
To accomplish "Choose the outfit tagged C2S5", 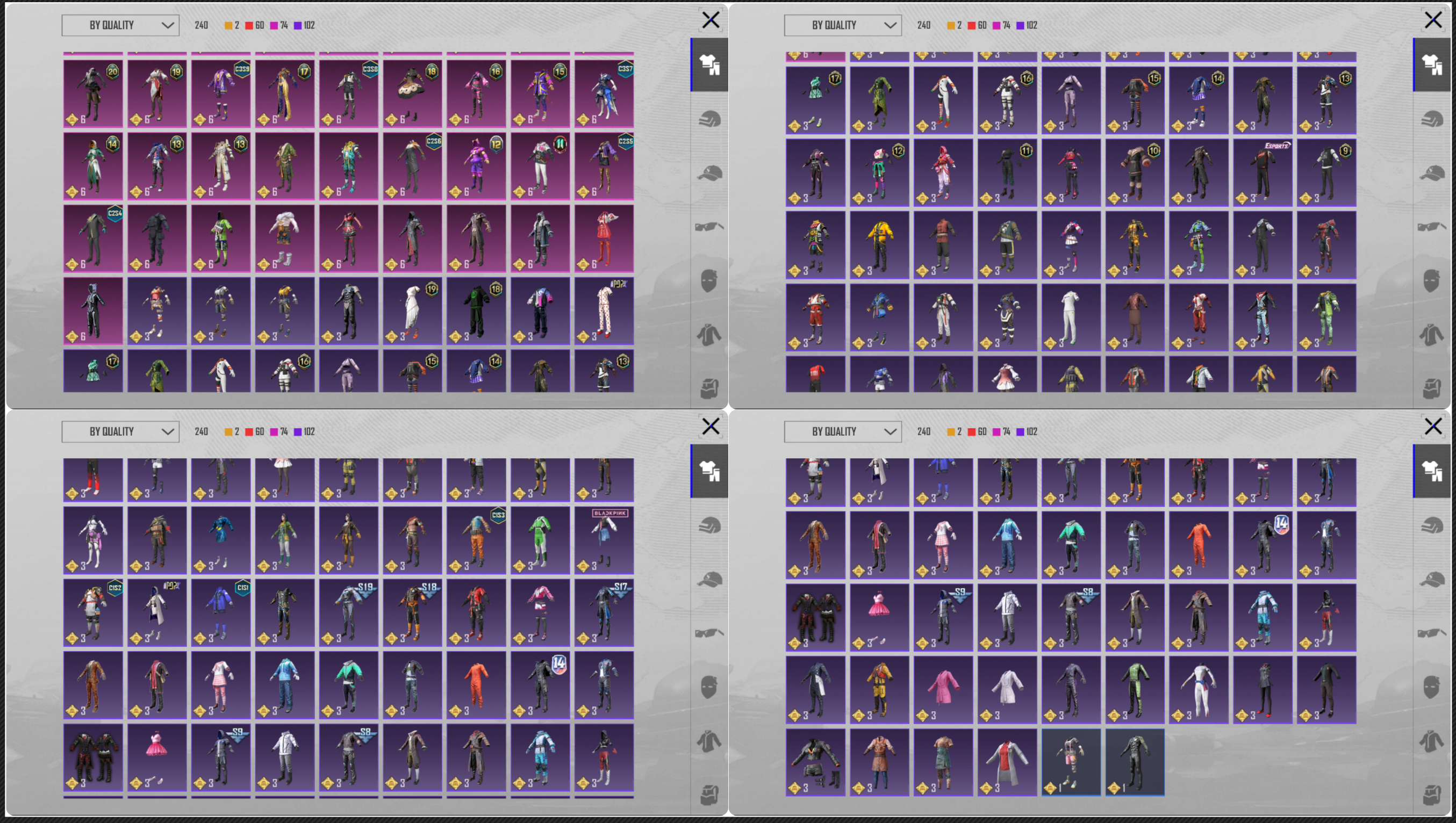I will [x=604, y=166].
